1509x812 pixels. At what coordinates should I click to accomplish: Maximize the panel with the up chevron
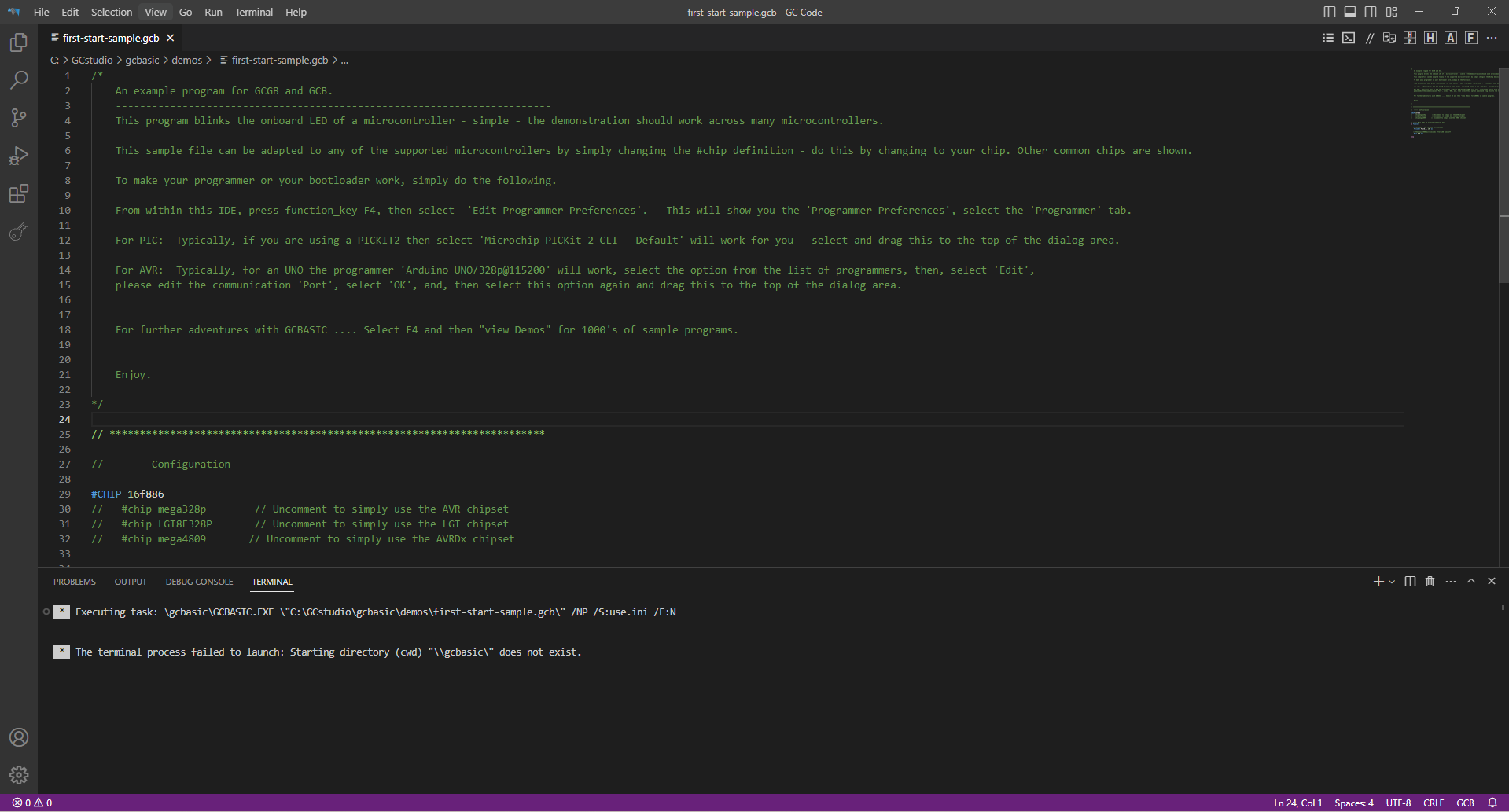(1471, 582)
